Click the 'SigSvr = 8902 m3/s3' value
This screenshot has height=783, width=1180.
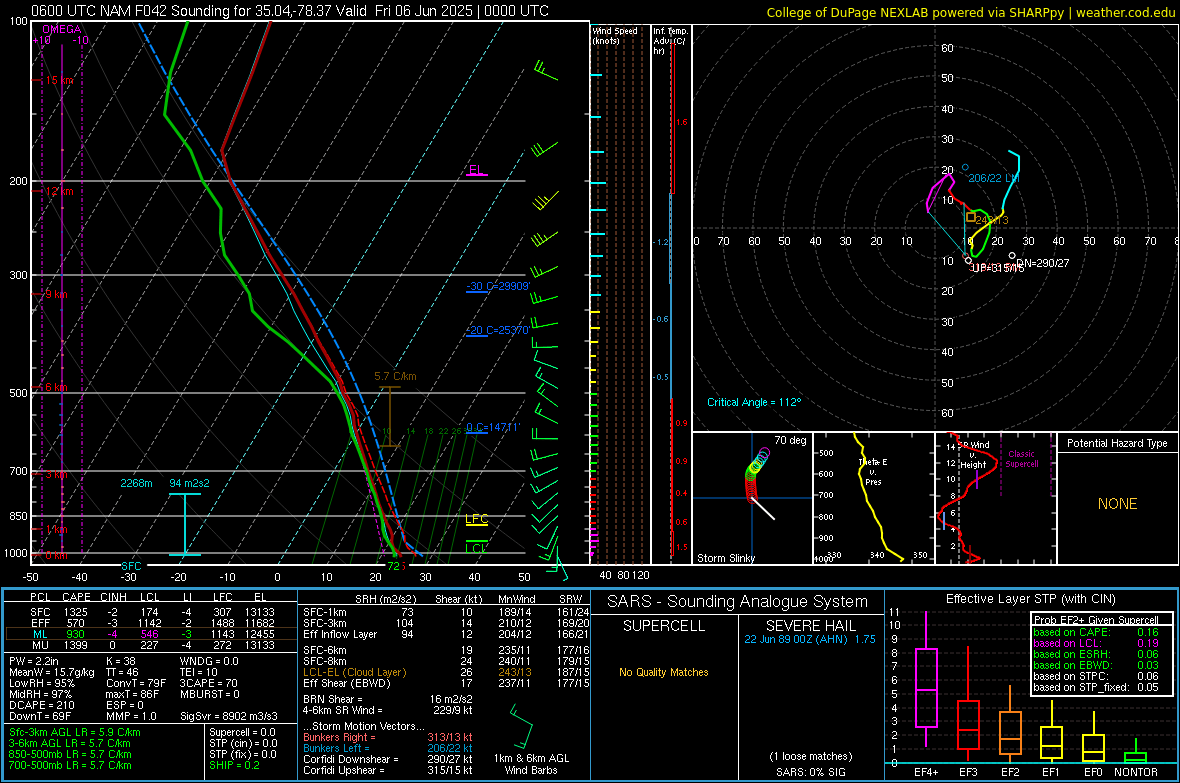tap(229, 716)
